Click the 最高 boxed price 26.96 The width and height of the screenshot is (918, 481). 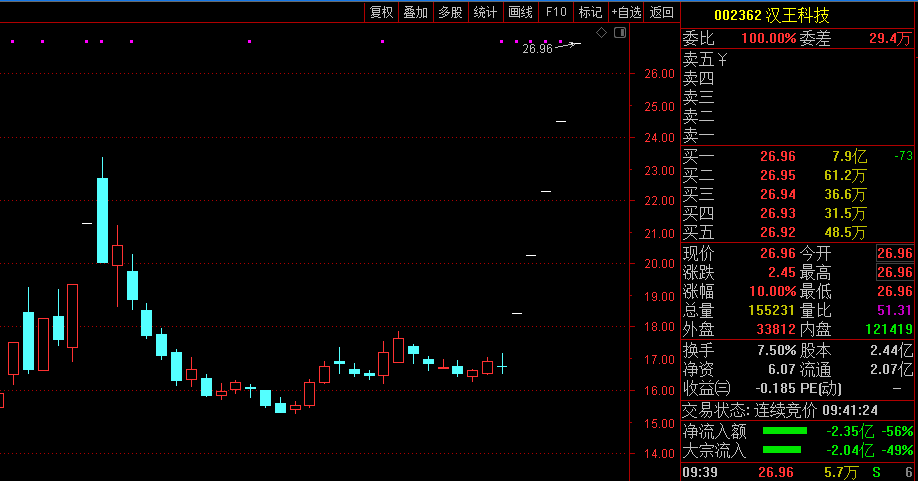tap(895, 272)
